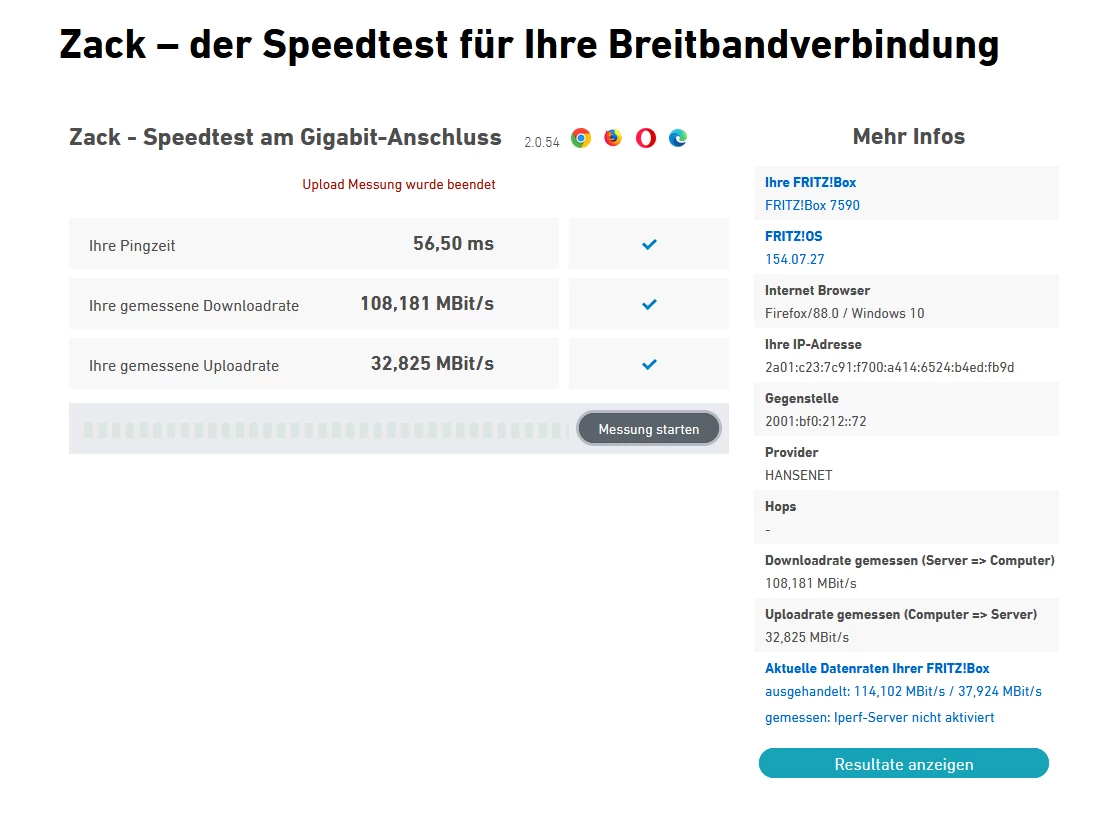Click the 108,181 MBit/s download result
The width and height of the screenshot is (1097, 815).
tap(427, 304)
